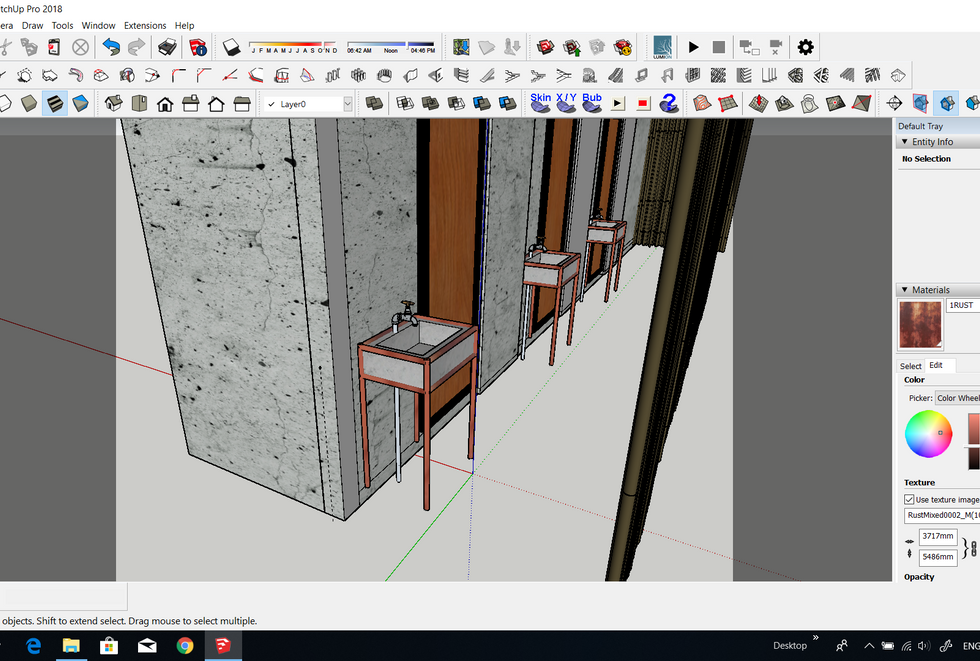Open settings gear icon in toolbar
The height and width of the screenshot is (661, 980).
click(x=805, y=47)
